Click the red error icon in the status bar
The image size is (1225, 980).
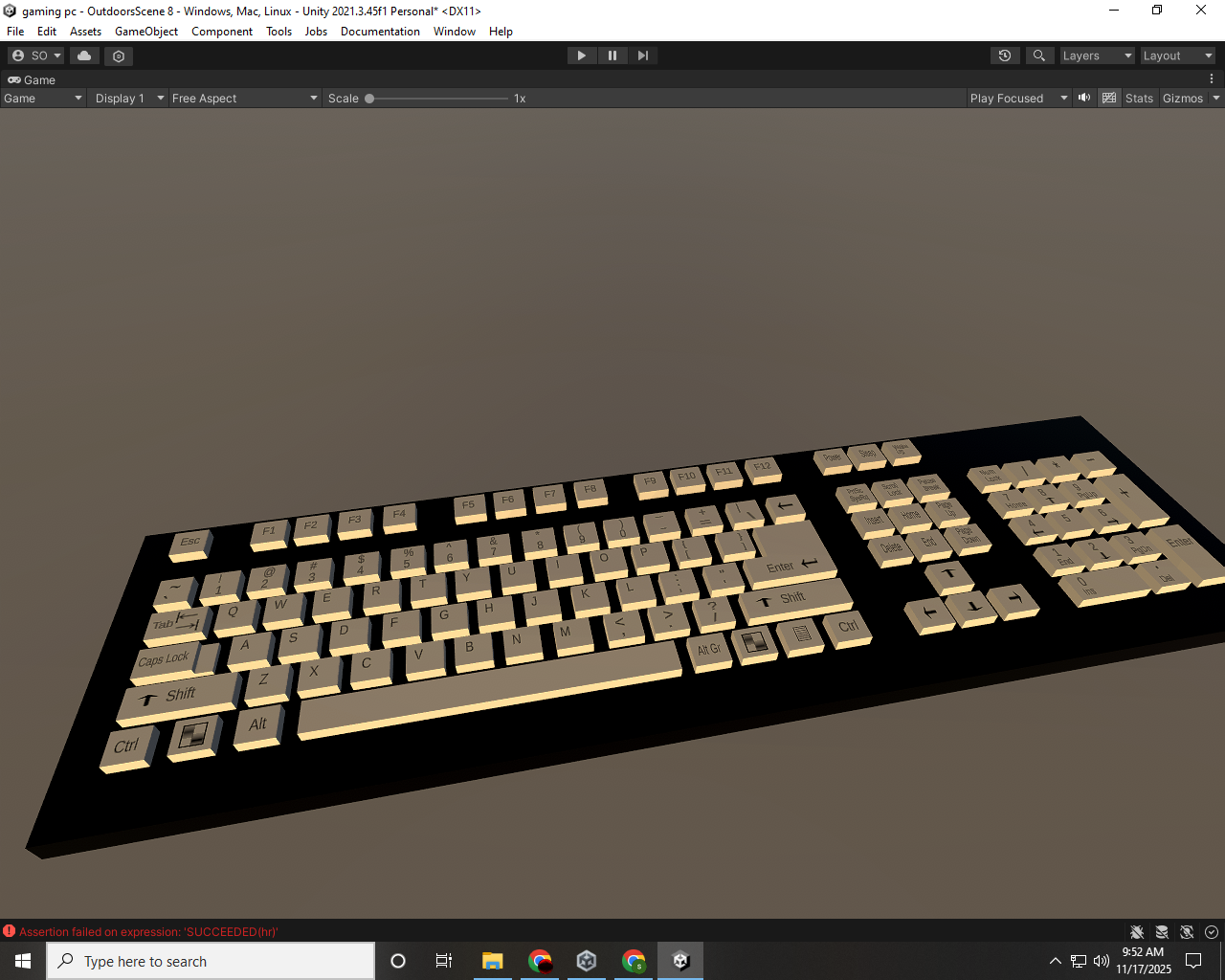[x=10, y=931]
